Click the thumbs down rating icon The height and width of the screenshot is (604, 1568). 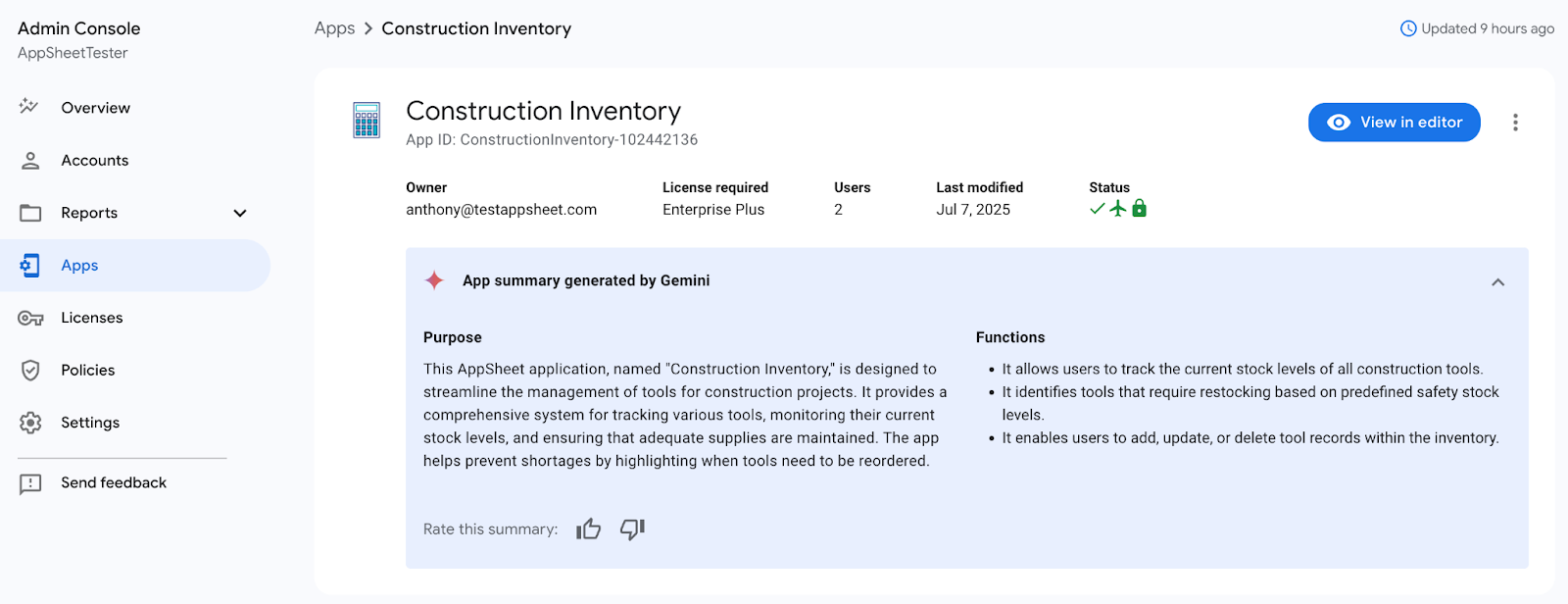(632, 529)
